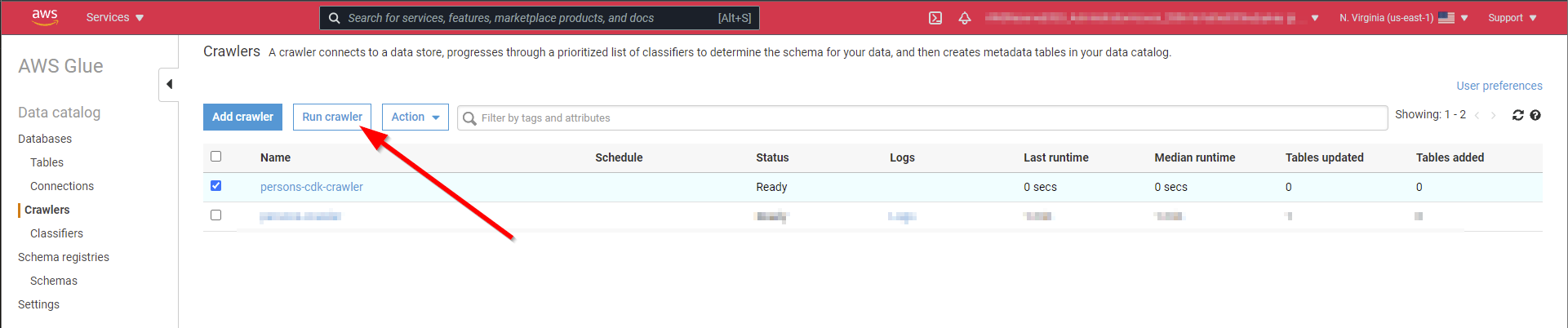This screenshot has width=1568, height=328.
Task: Navigate to Tables in sidebar
Action: (47, 162)
